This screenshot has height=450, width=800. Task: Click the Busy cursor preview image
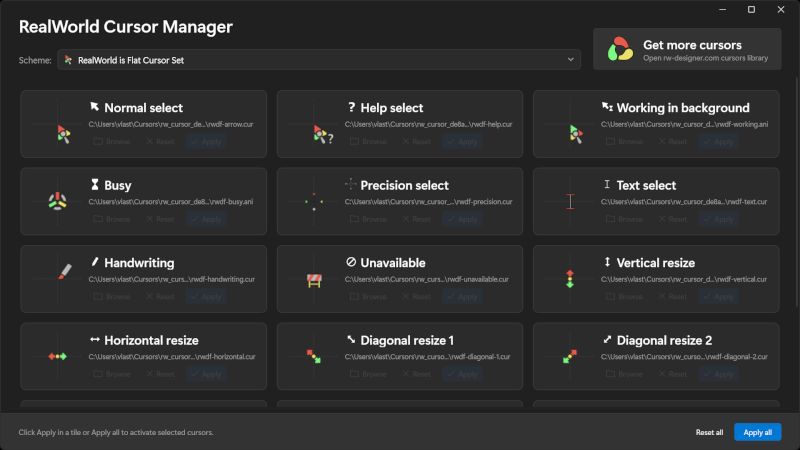point(58,201)
